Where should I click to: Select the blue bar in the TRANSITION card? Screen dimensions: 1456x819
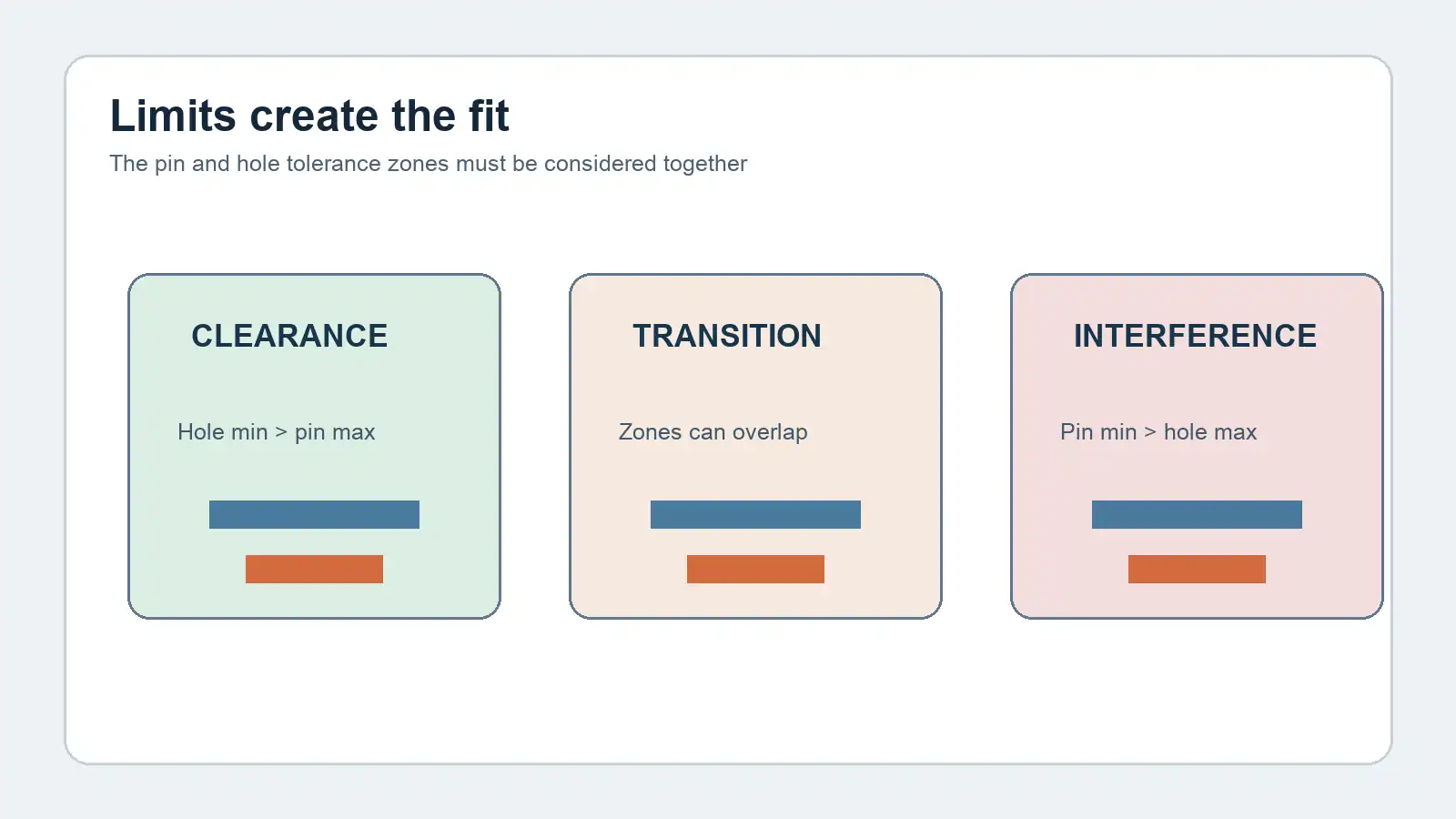pyautogui.click(x=755, y=514)
